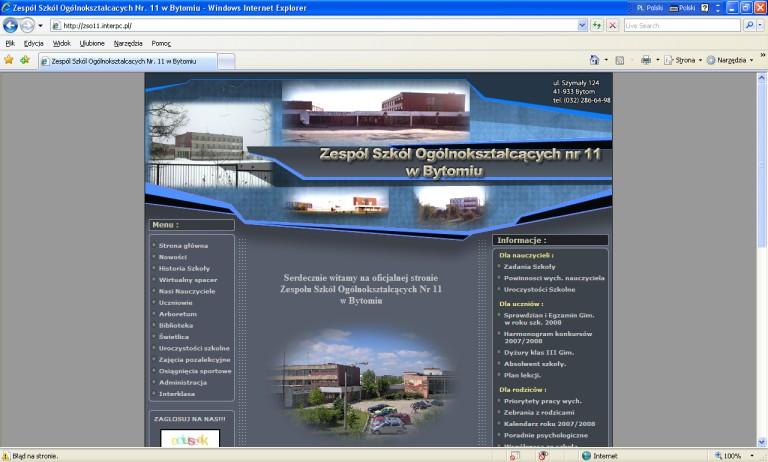Viewport: 768px width, 462px height.
Task: Open the Wirtualny spacer link
Action: click(x=188, y=280)
